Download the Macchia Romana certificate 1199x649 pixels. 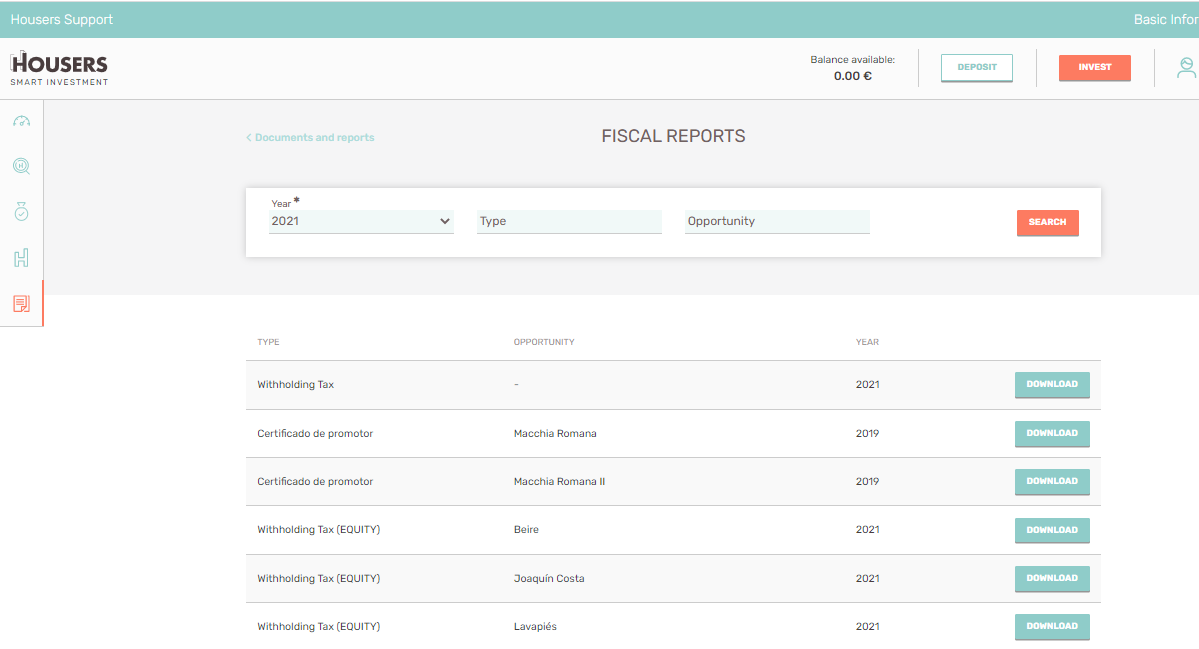pyautogui.click(x=1052, y=433)
